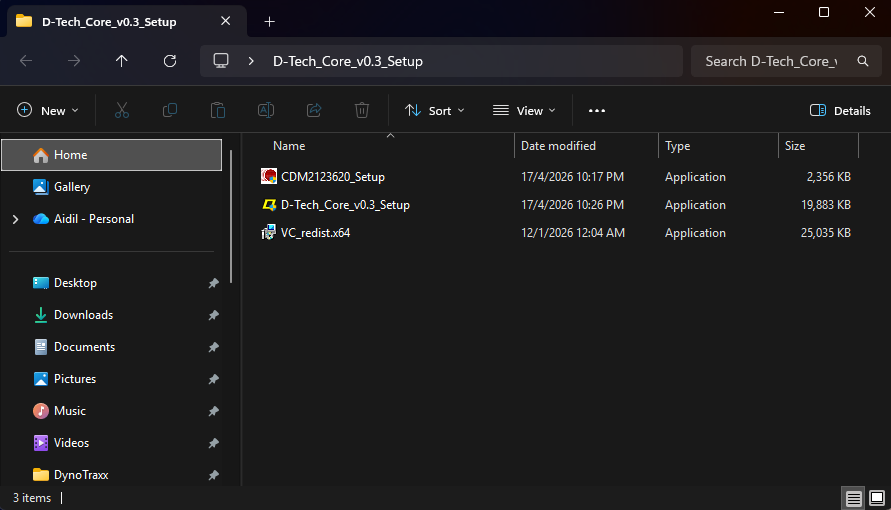This screenshot has height=510, width=891.
Task: Click the Copy icon in toolbar
Action: [169, 110]
